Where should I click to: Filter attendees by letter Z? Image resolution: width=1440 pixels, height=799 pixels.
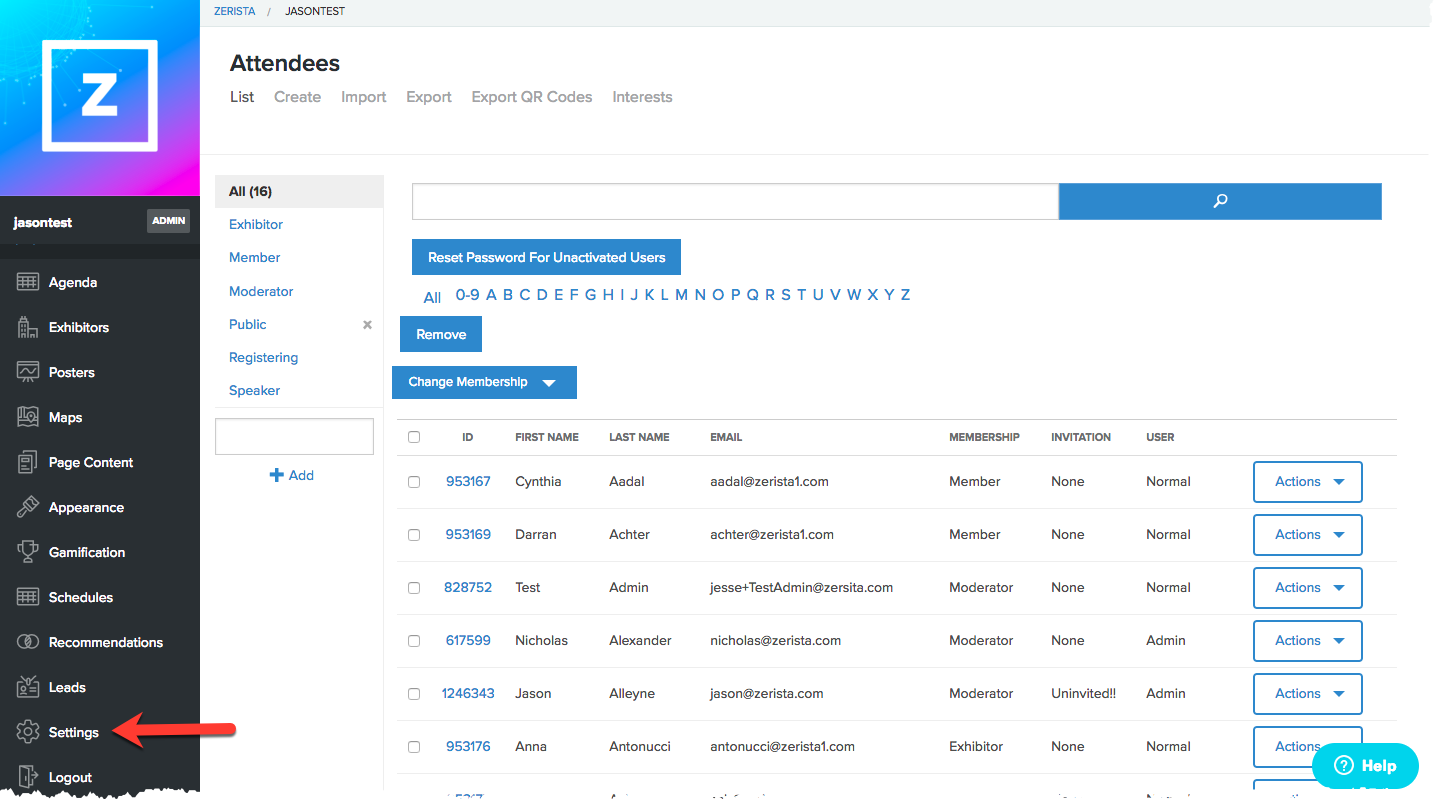click(x=905, y=295)
